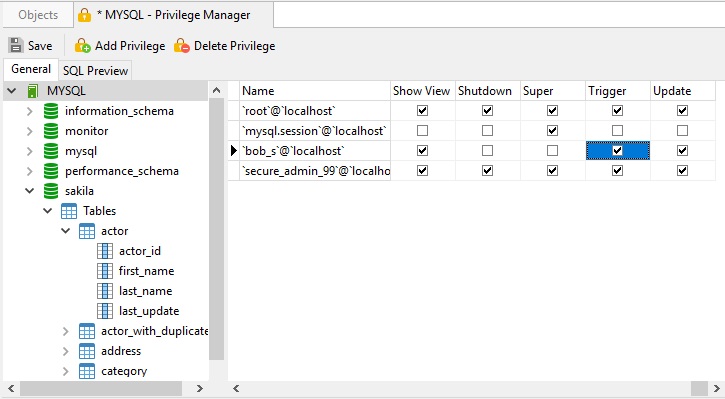Select the sakila database icon
This screenshot has width=725, height=399.
coord(51,191)
